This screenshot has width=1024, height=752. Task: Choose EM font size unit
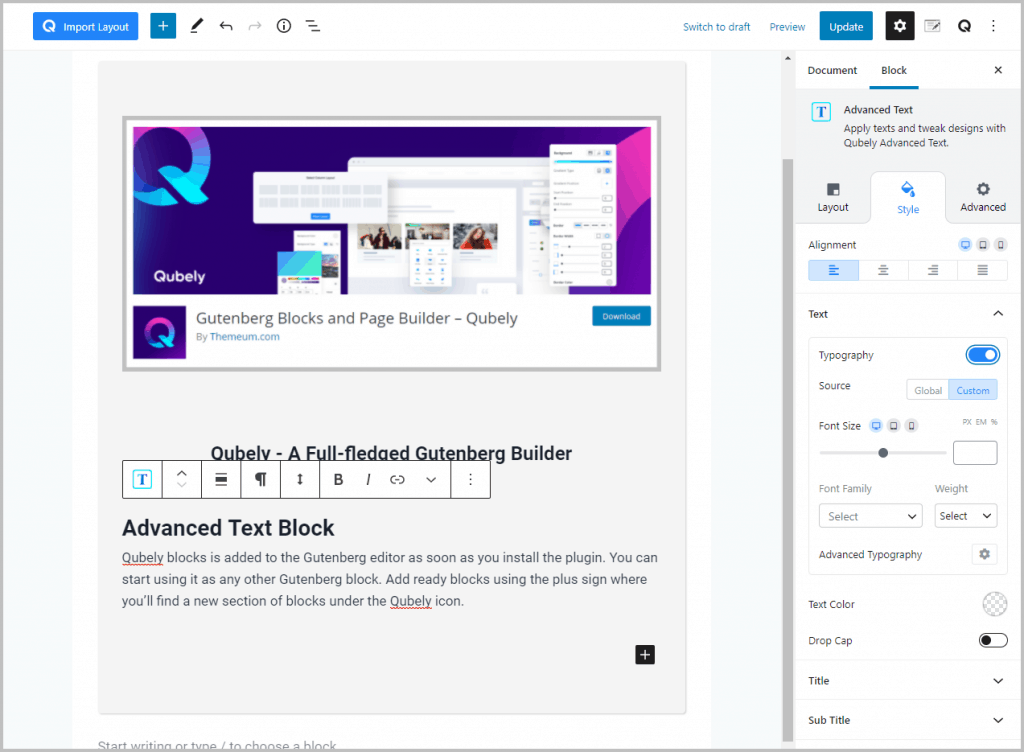[981, 422]
